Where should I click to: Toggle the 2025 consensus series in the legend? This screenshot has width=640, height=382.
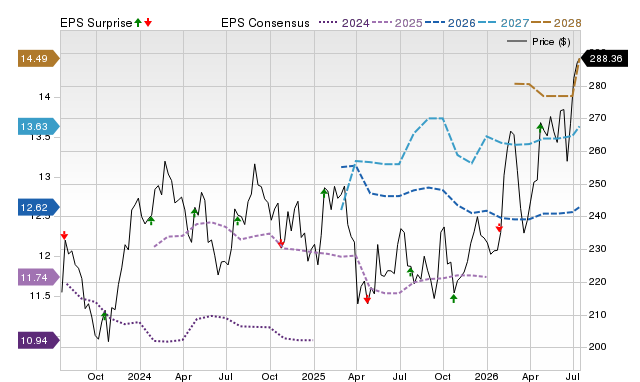[x=397, y=23]
